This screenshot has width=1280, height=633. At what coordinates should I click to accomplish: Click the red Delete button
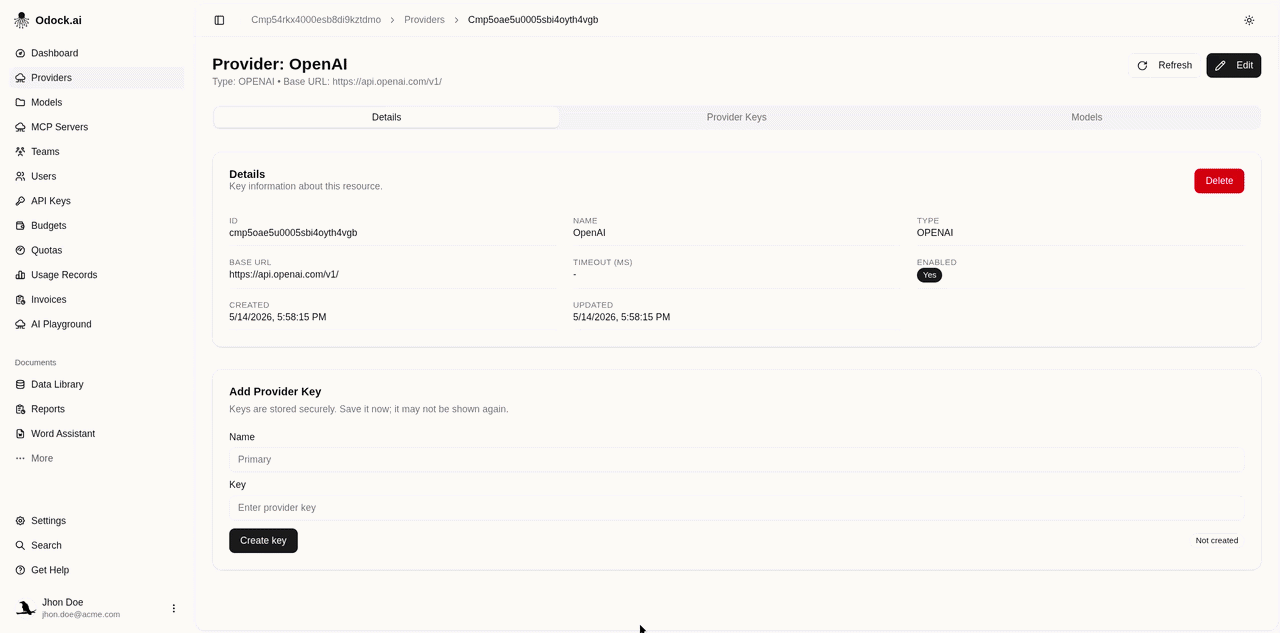click(1219, 181)
